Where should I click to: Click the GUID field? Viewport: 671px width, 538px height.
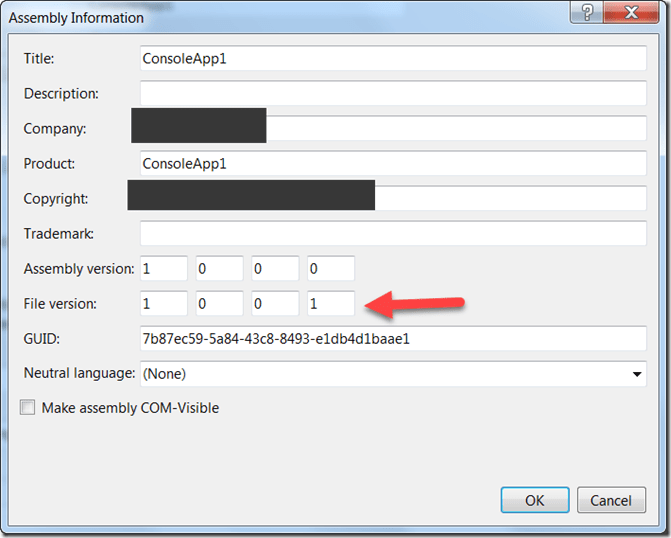click(393, 339)
